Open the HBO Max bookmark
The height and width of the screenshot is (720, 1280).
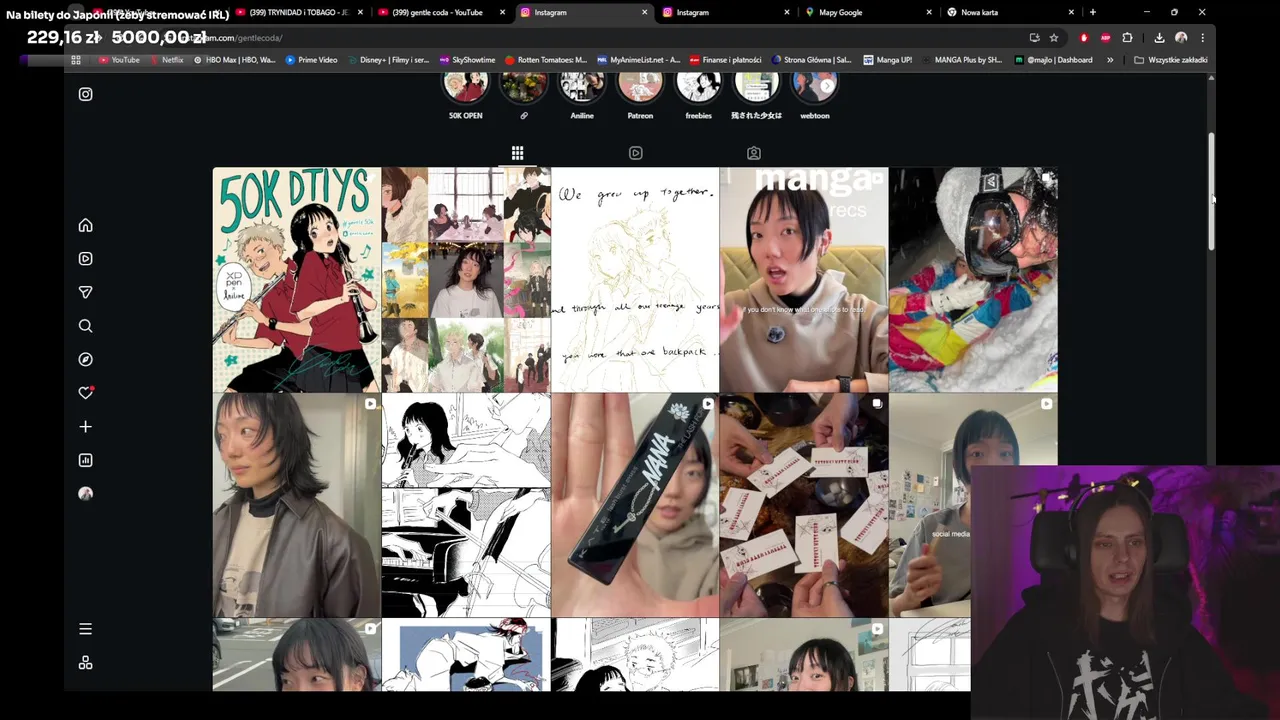[234, 60]
